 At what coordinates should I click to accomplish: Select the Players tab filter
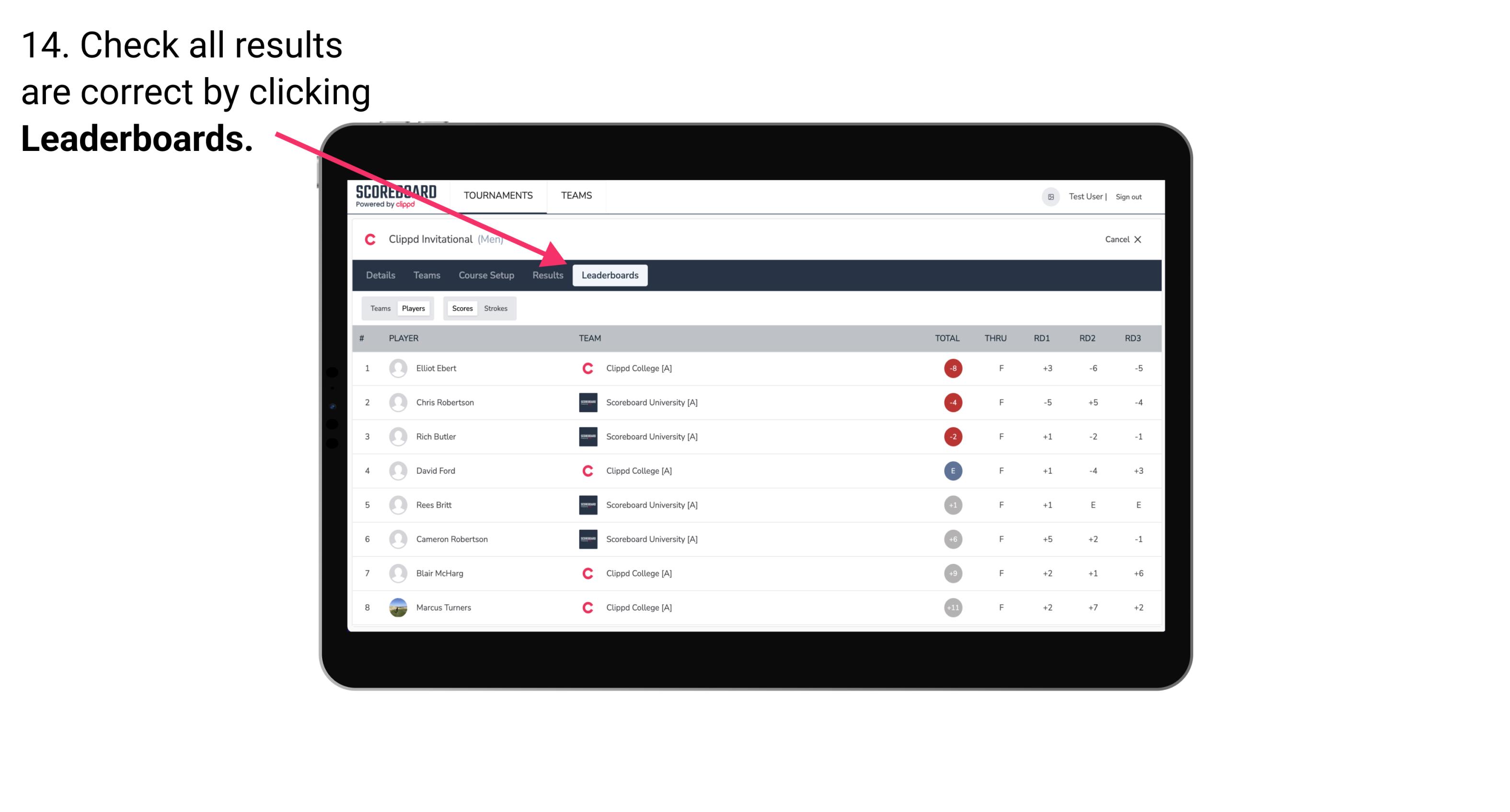412,308
